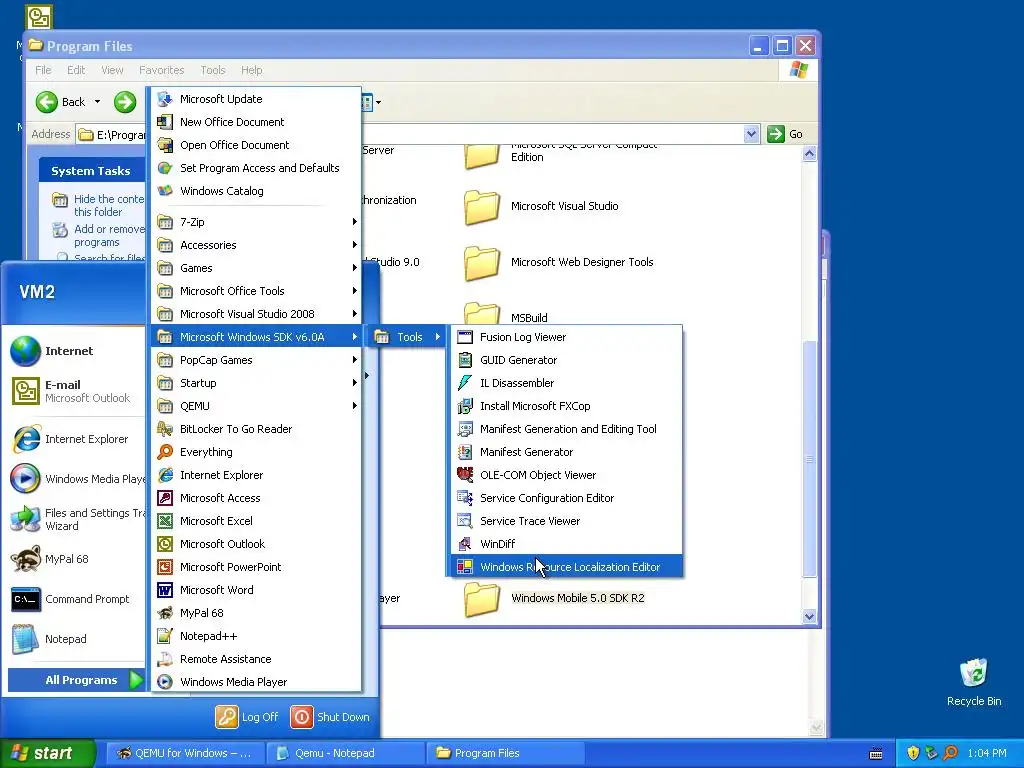Open Microsoft PowerPoint
Viewport: 1024px width, 768px height.
tap(256, 567)
